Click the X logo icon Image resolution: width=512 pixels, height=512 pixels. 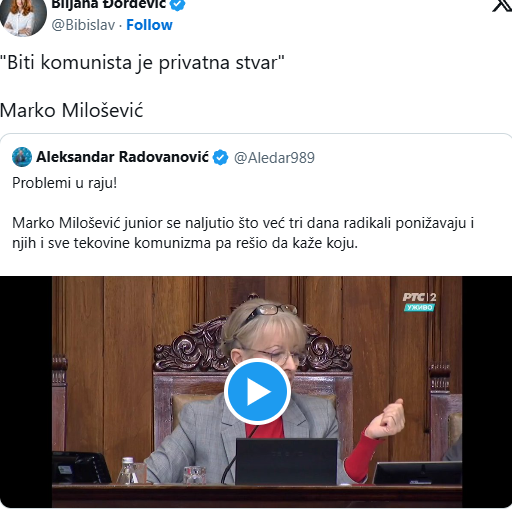click(503, 6)
